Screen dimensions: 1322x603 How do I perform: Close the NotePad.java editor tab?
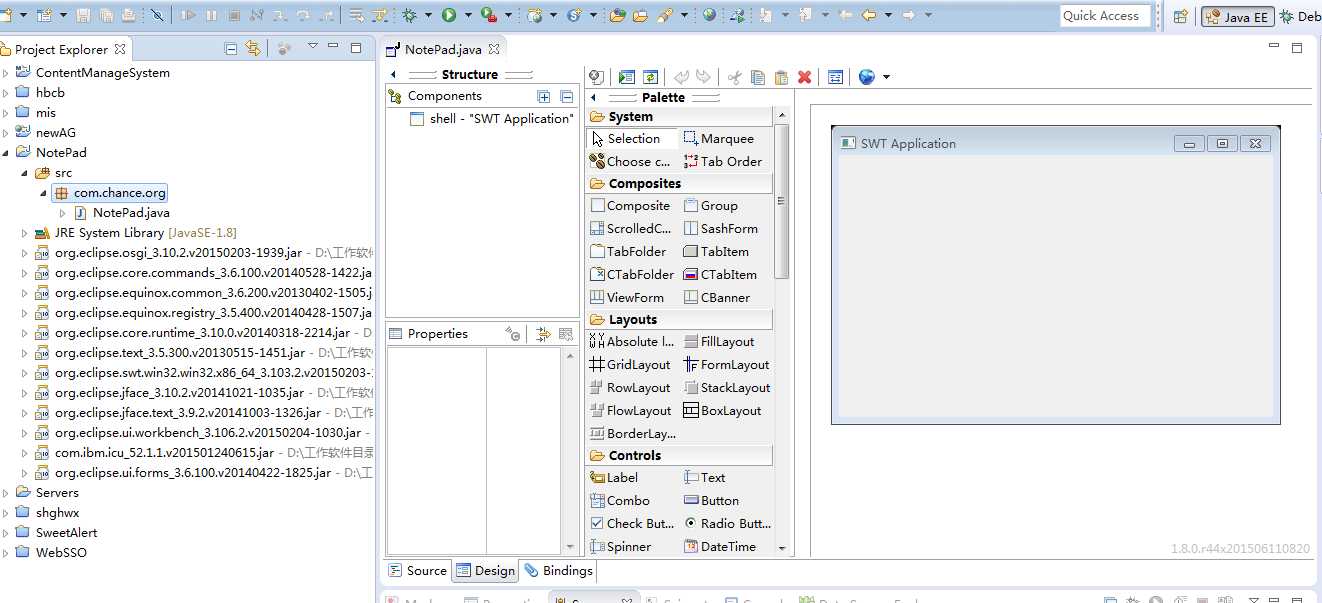494,49
